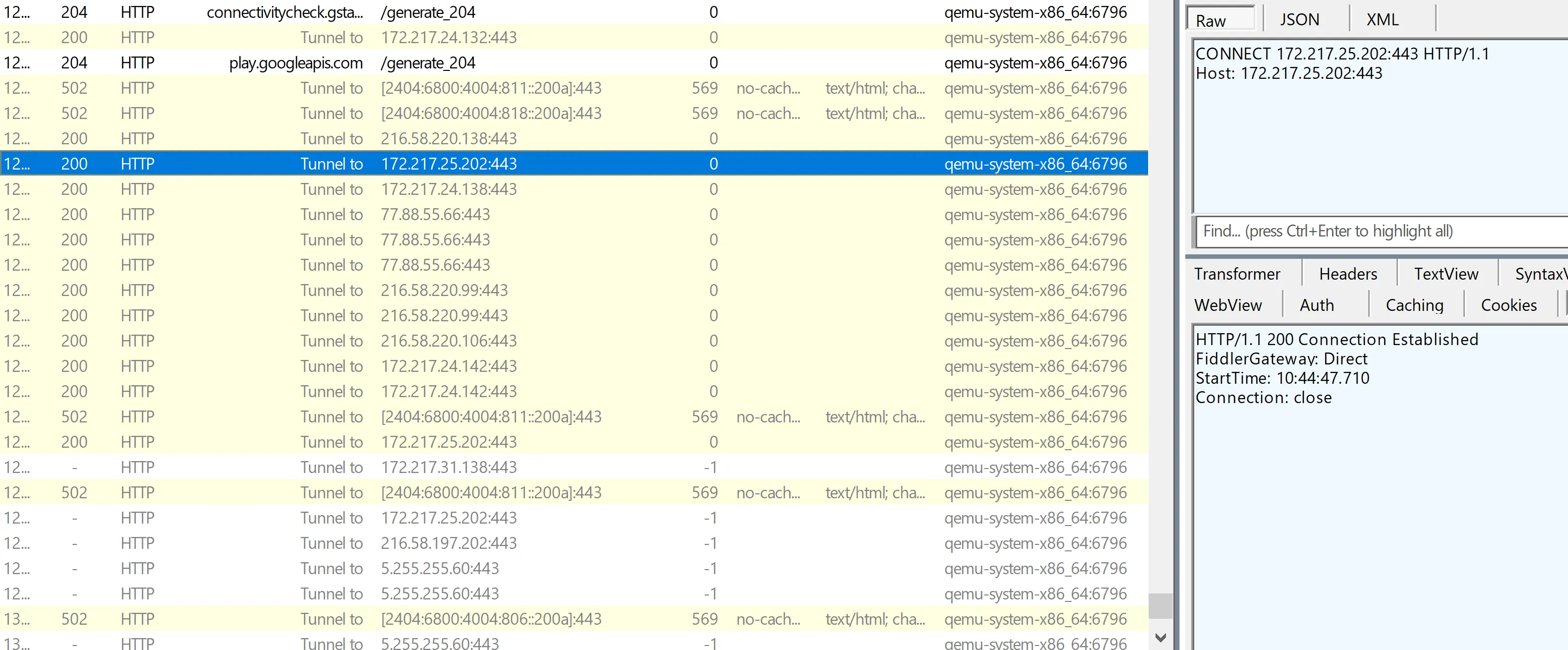1568x650 pixels.
Task: Select the Raw request tab
Action: (1211, 21)
